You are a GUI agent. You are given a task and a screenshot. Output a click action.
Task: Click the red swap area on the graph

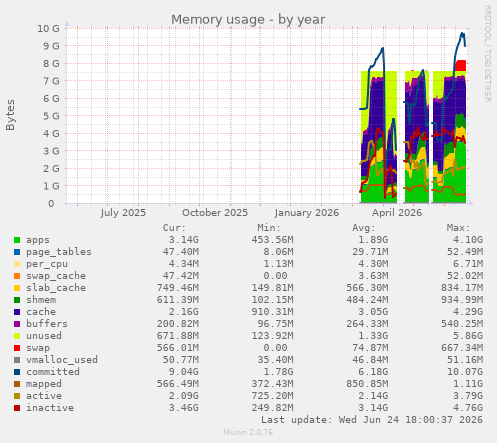461,66
